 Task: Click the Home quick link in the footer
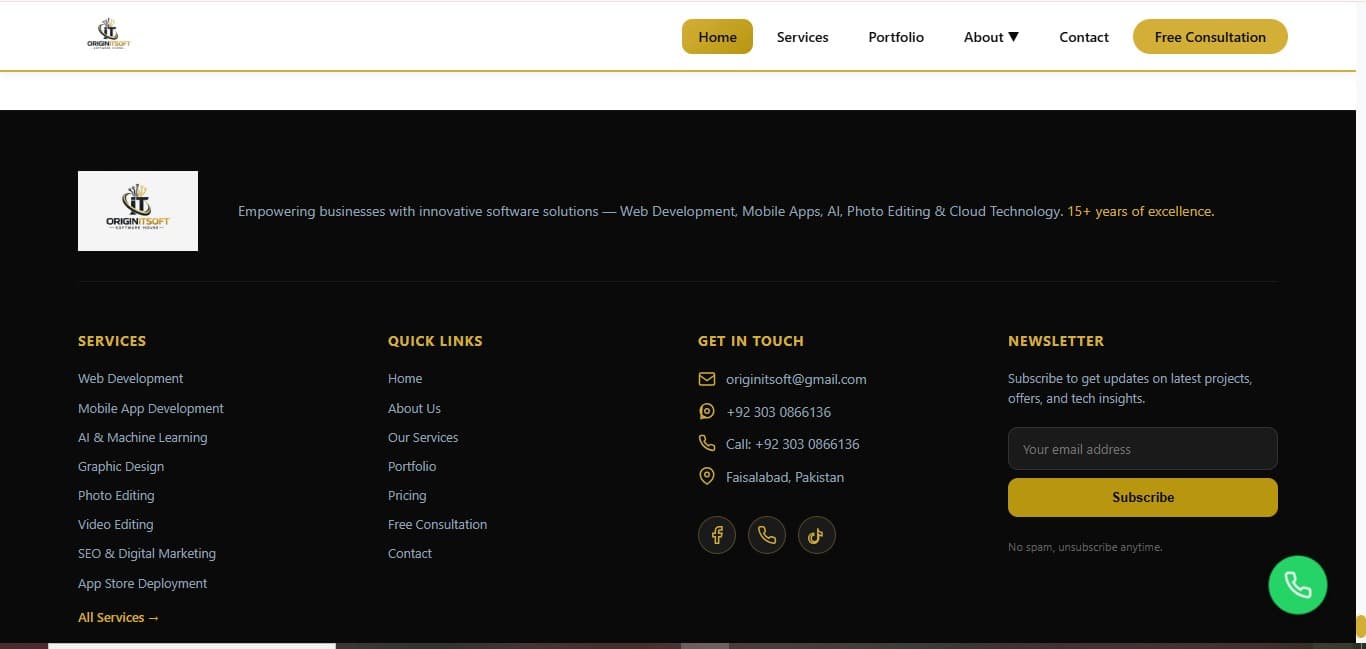(x=405, y=379)
